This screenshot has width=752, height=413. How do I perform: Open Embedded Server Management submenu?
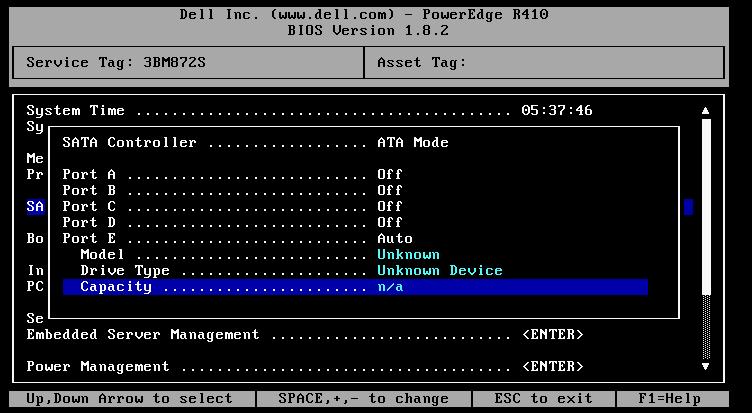[x=305, y=334]
